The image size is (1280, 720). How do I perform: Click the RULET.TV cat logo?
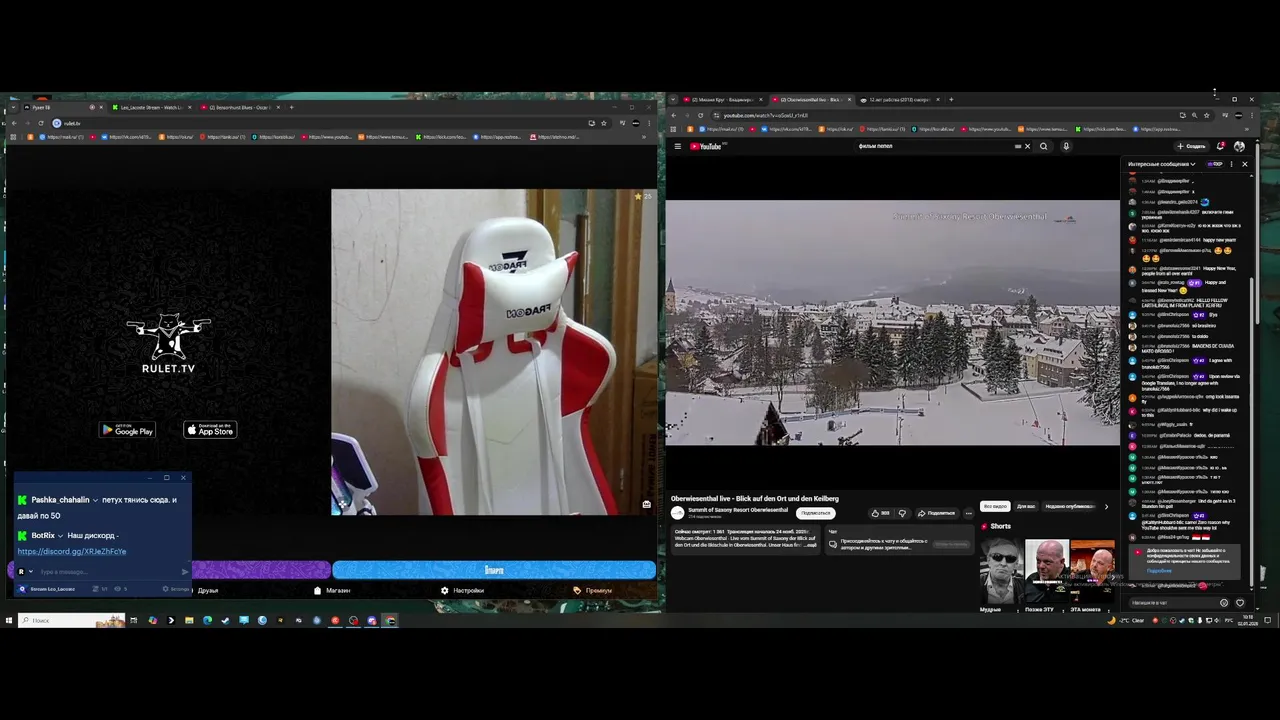(168, 344)
